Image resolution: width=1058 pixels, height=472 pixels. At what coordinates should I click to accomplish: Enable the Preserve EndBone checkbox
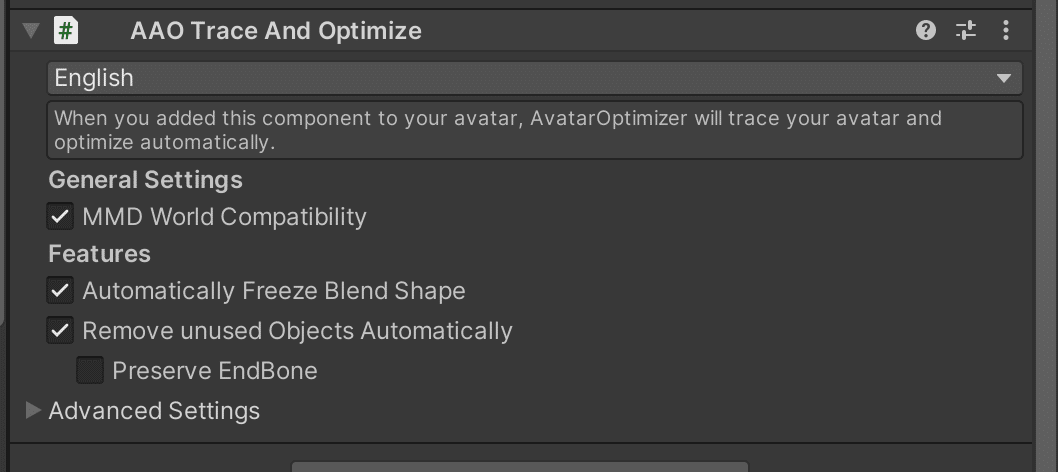(91, 371)
